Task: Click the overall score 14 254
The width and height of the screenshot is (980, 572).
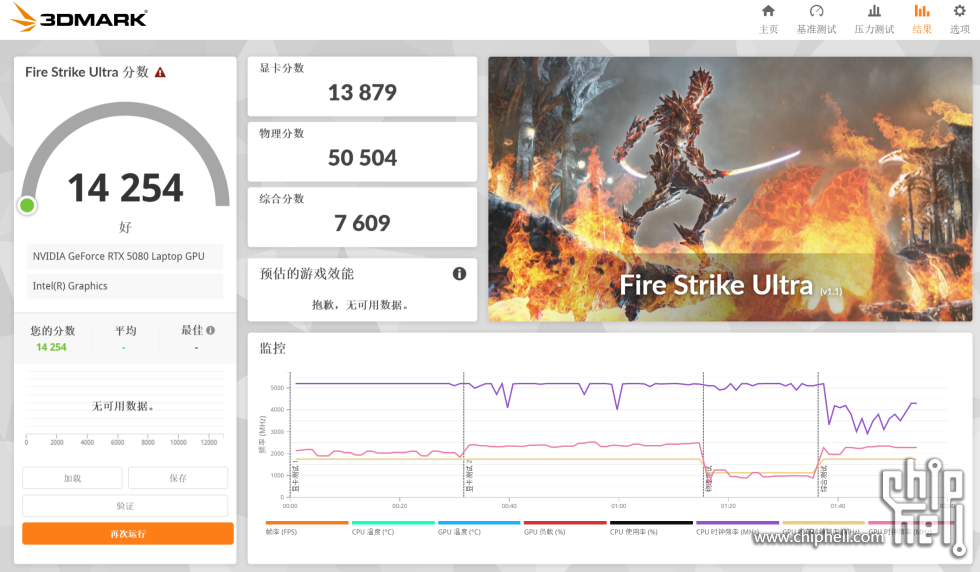Action: (126, 188)
